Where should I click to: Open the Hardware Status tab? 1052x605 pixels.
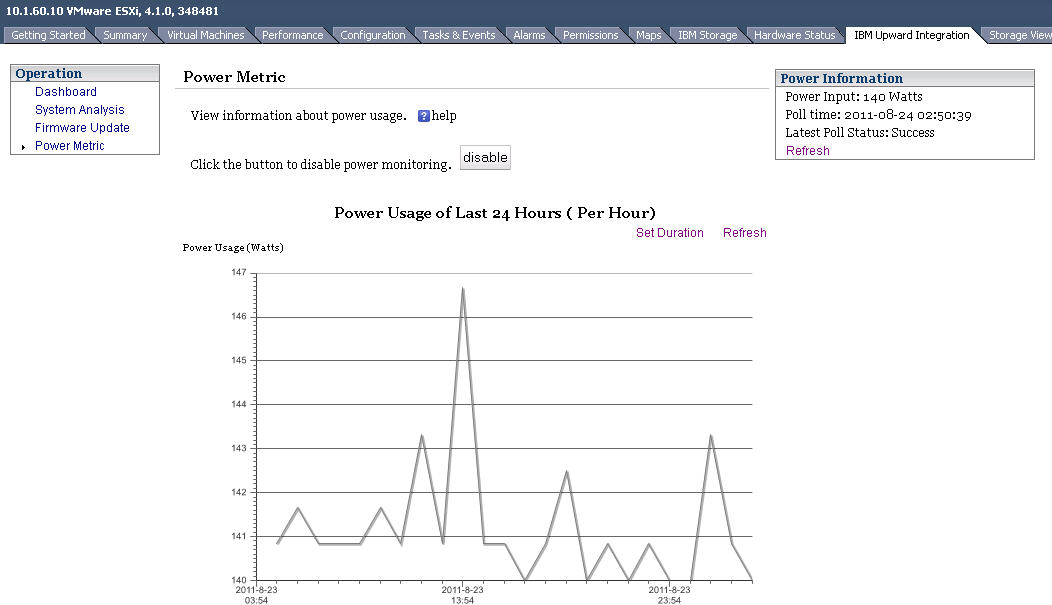pyautogui.click(x=794, y=35)
